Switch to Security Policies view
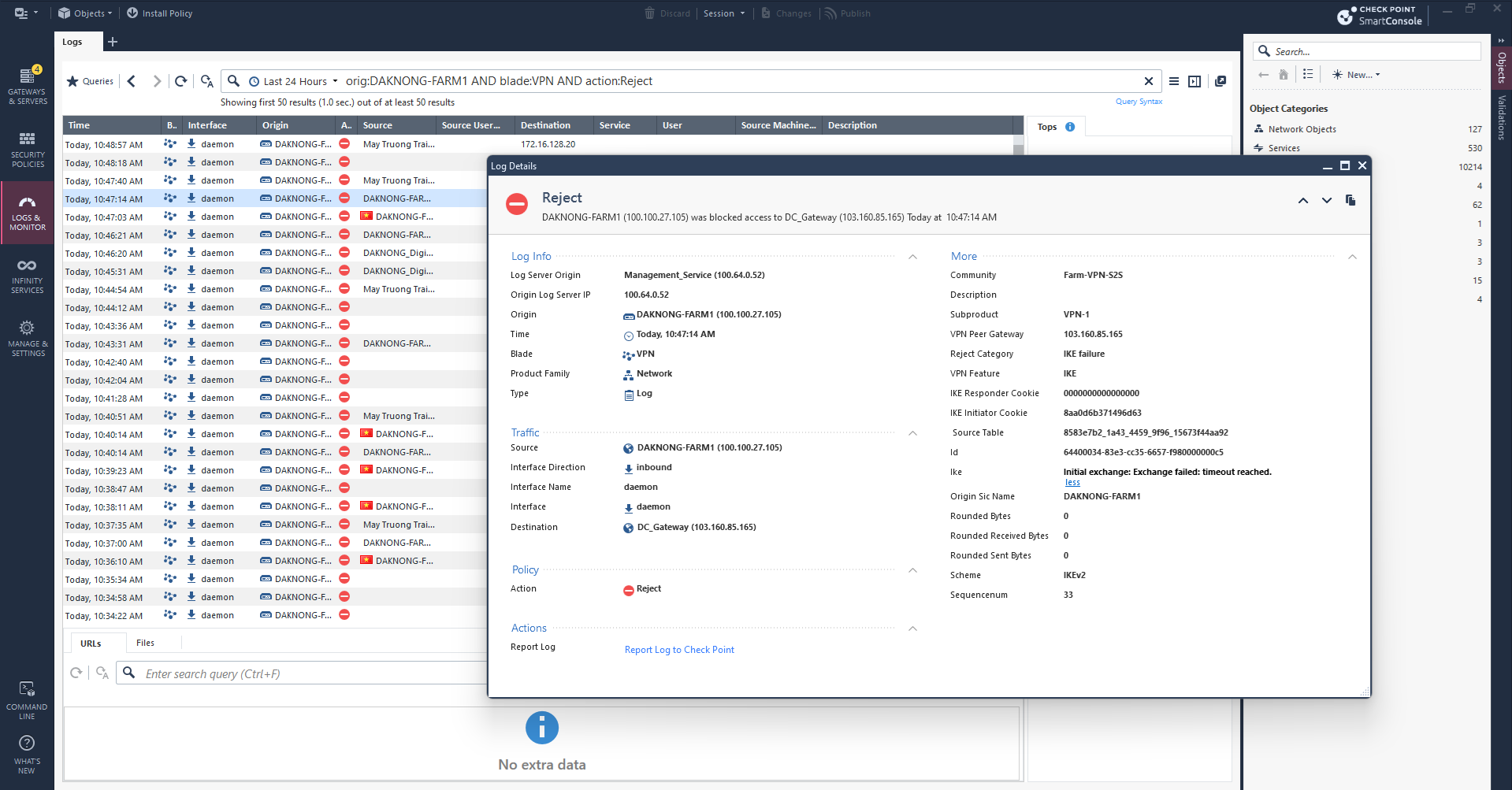The image size is (1512, 790). 27,150
